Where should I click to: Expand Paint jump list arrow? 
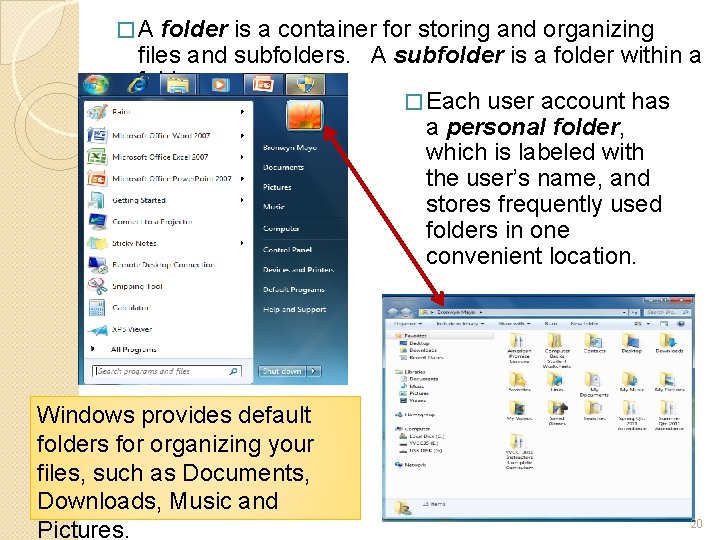coord(242,112)
